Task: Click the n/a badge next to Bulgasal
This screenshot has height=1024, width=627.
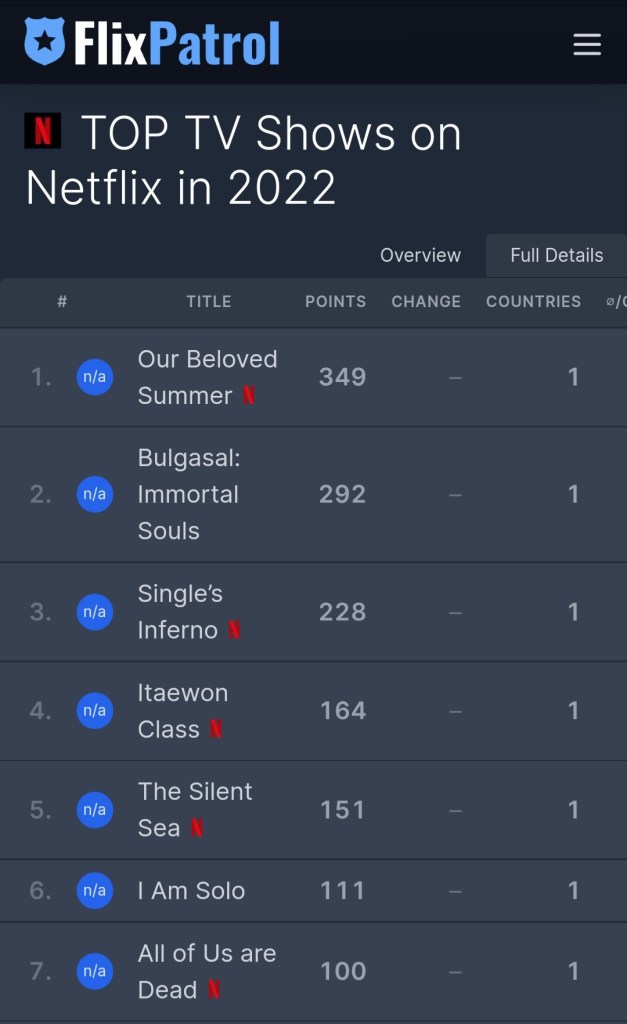Action: (x=95, y=494)
